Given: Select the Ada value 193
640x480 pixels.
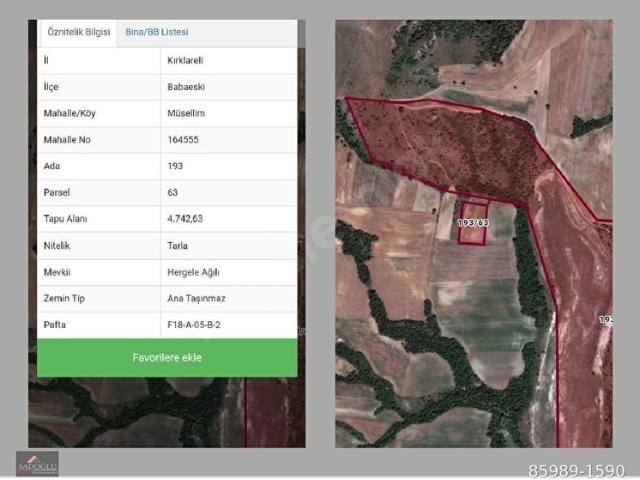Looking at the screenshot, I should click(x=175, y=166).
